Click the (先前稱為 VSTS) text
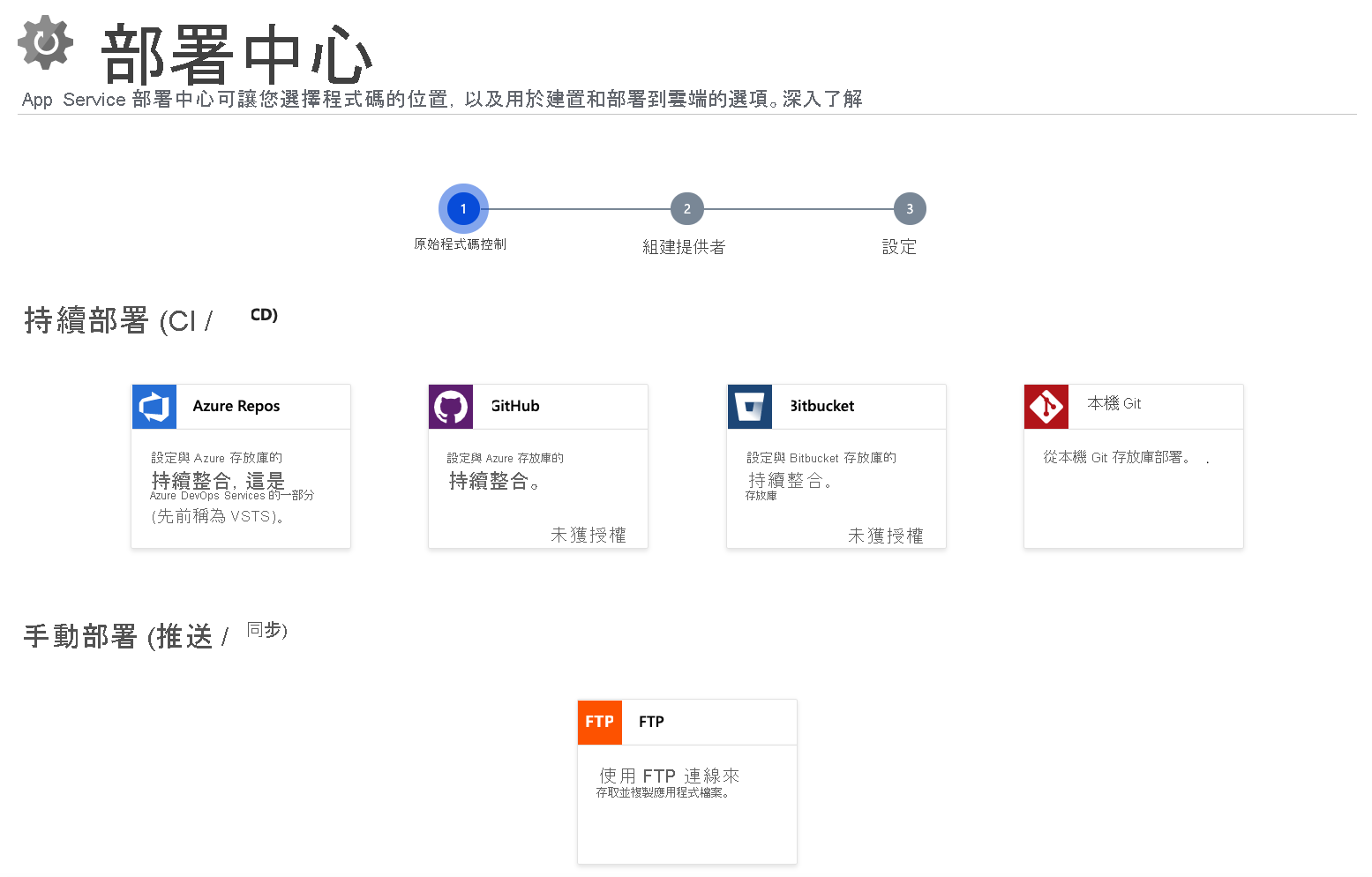Image resolution: width=1372 pixels, height=877 pixels. tap(218, 516)
